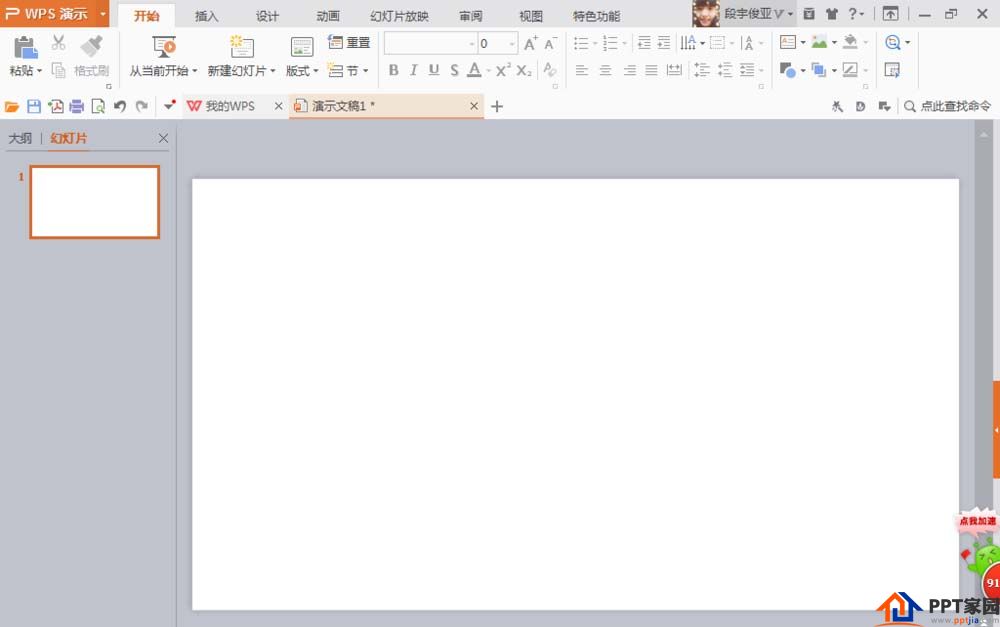Undo the last action
This screenshot has width=1000, height=627.
pos(120,106)
